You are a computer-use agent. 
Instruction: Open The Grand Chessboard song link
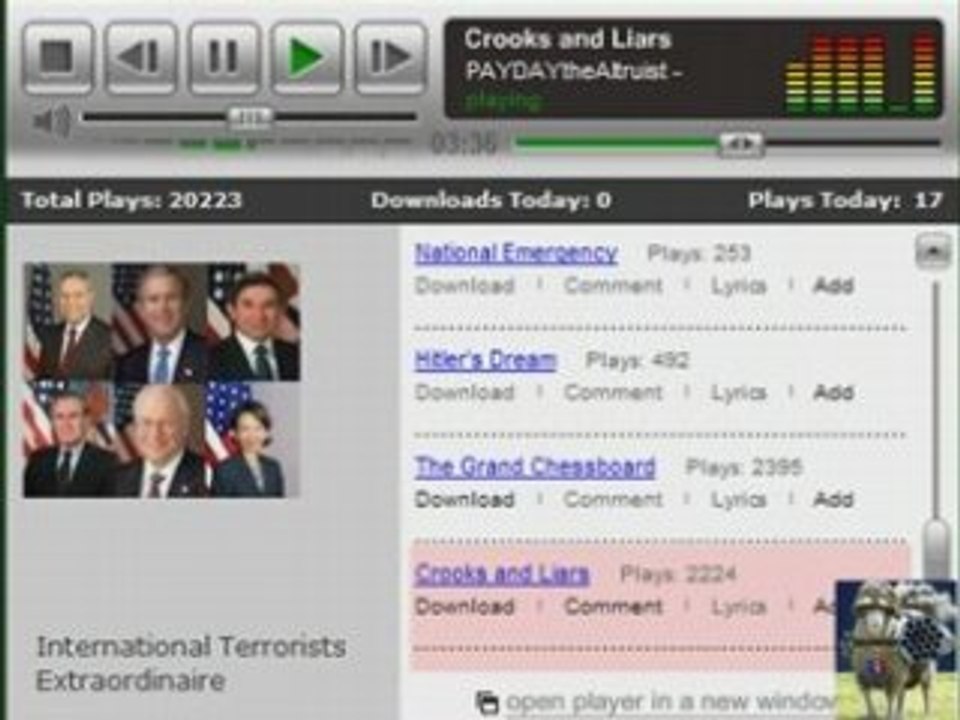click(x=534, y=467)
